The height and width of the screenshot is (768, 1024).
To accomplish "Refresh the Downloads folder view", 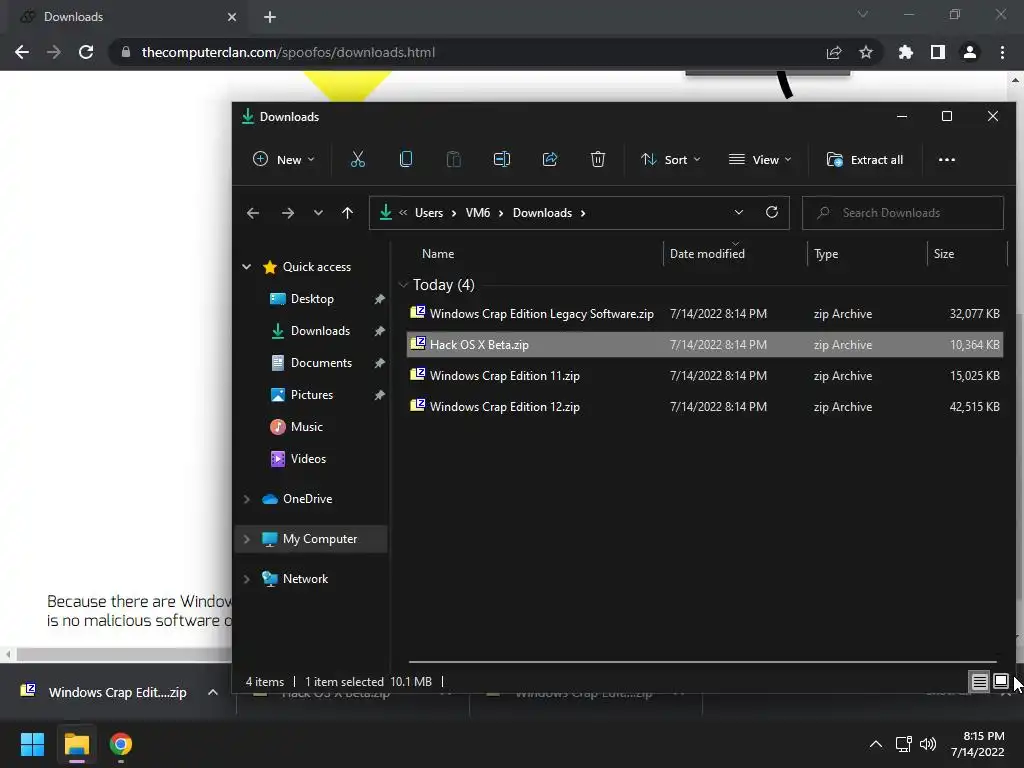I will point(772,212).
